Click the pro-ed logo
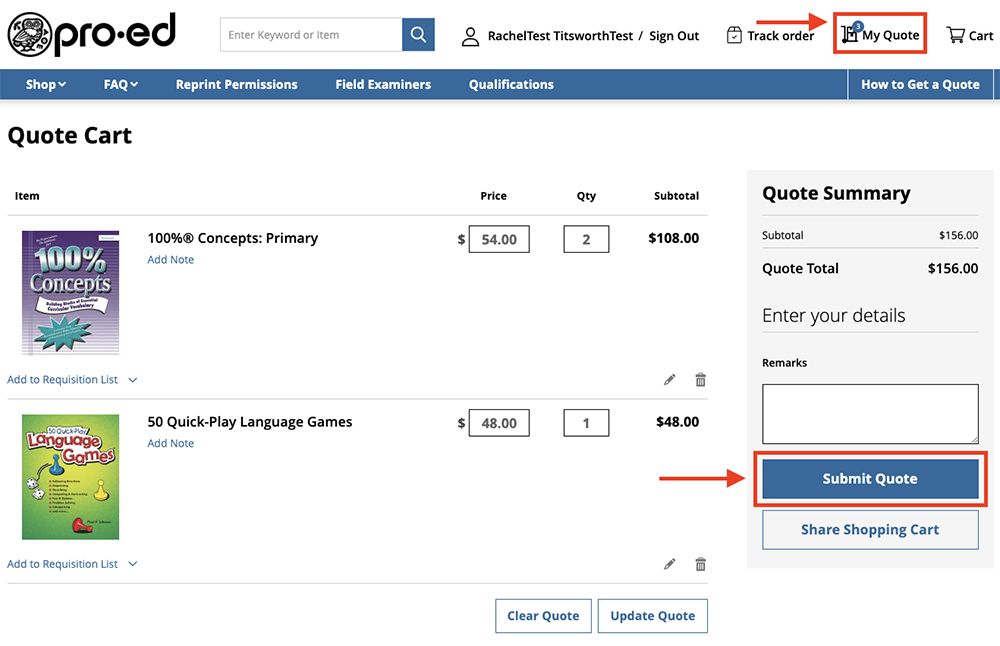 (91, 35)
